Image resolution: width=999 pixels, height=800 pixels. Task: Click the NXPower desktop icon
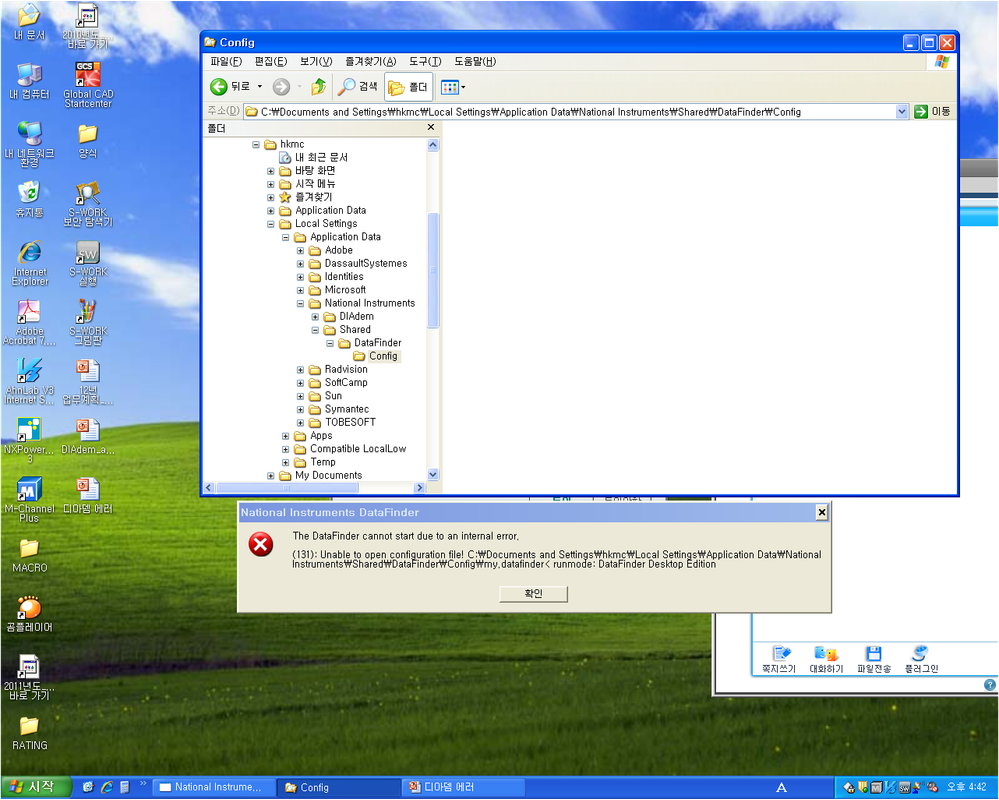point(29,441)
